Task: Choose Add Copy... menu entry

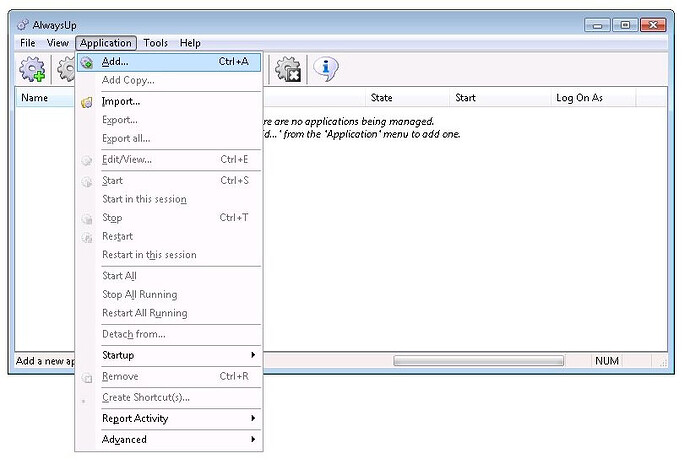Action: (x=169, y=80)
